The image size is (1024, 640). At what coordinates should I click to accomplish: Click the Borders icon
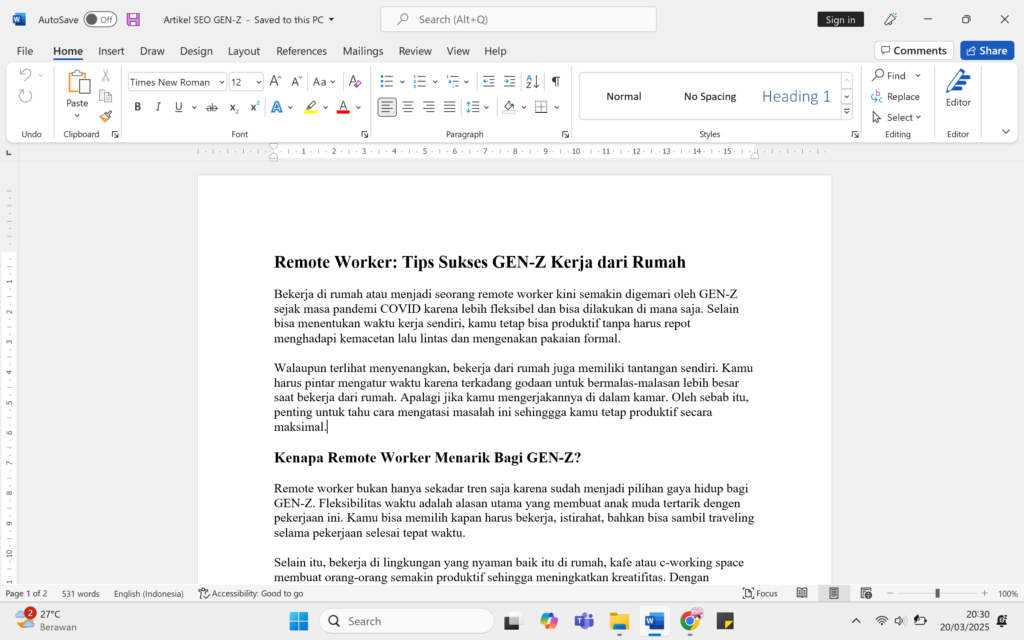(541, 107)
